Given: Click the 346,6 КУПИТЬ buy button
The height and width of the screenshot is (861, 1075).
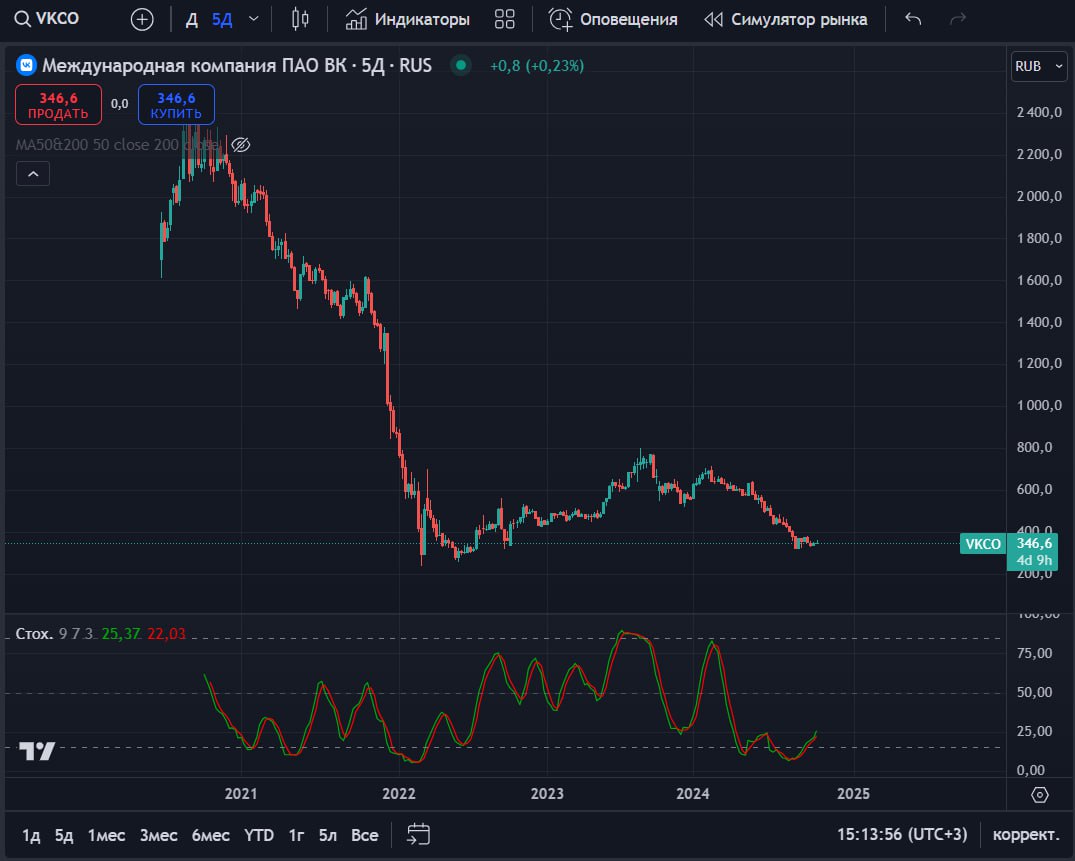Looking at the screenshot, I should click(x=176, y=105).
